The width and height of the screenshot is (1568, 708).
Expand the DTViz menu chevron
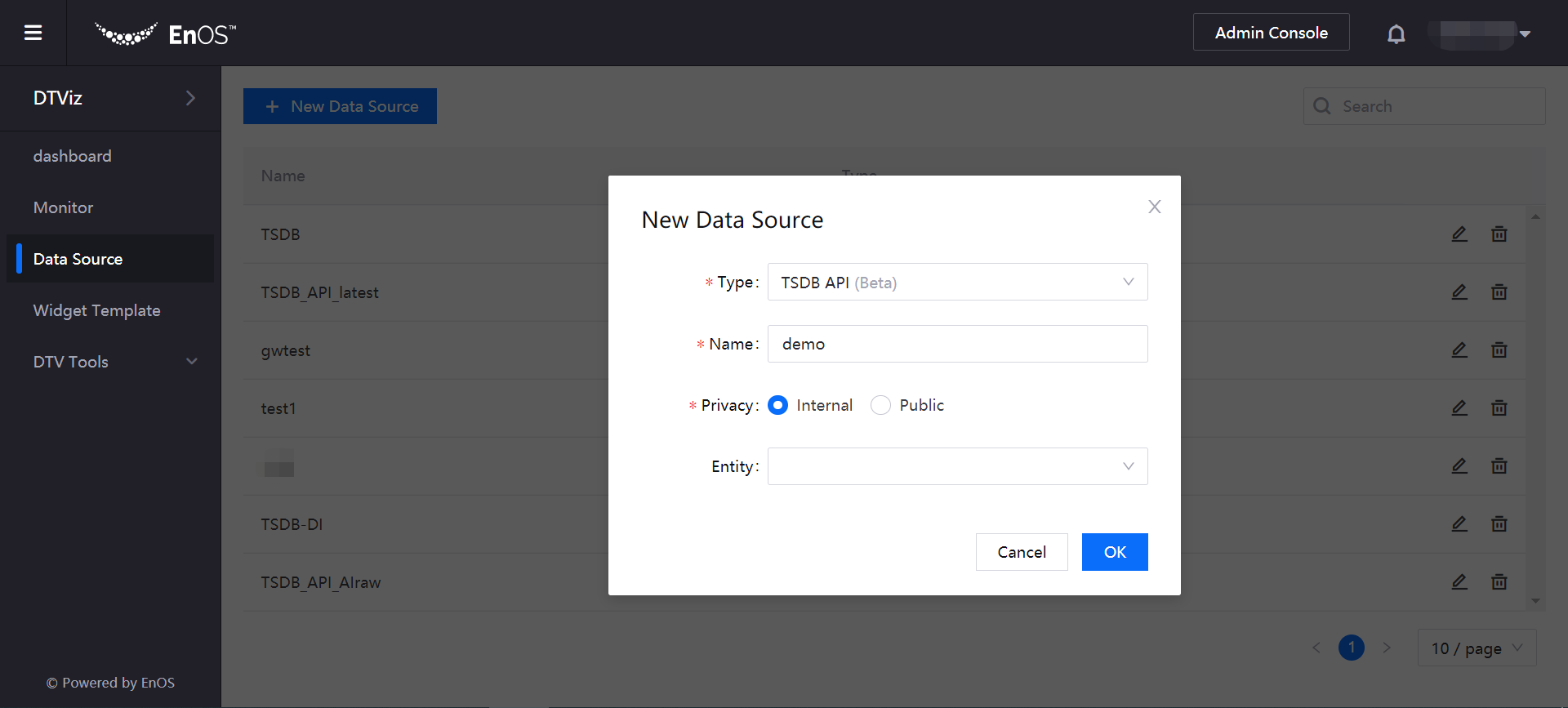point(190,98)
